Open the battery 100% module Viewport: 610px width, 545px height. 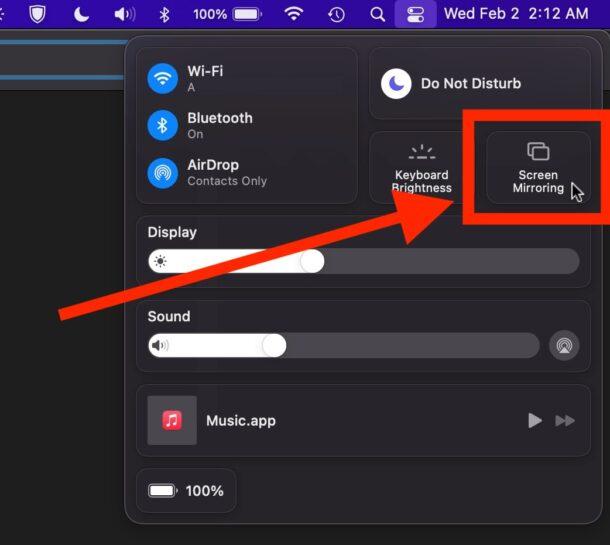(186, 491)
